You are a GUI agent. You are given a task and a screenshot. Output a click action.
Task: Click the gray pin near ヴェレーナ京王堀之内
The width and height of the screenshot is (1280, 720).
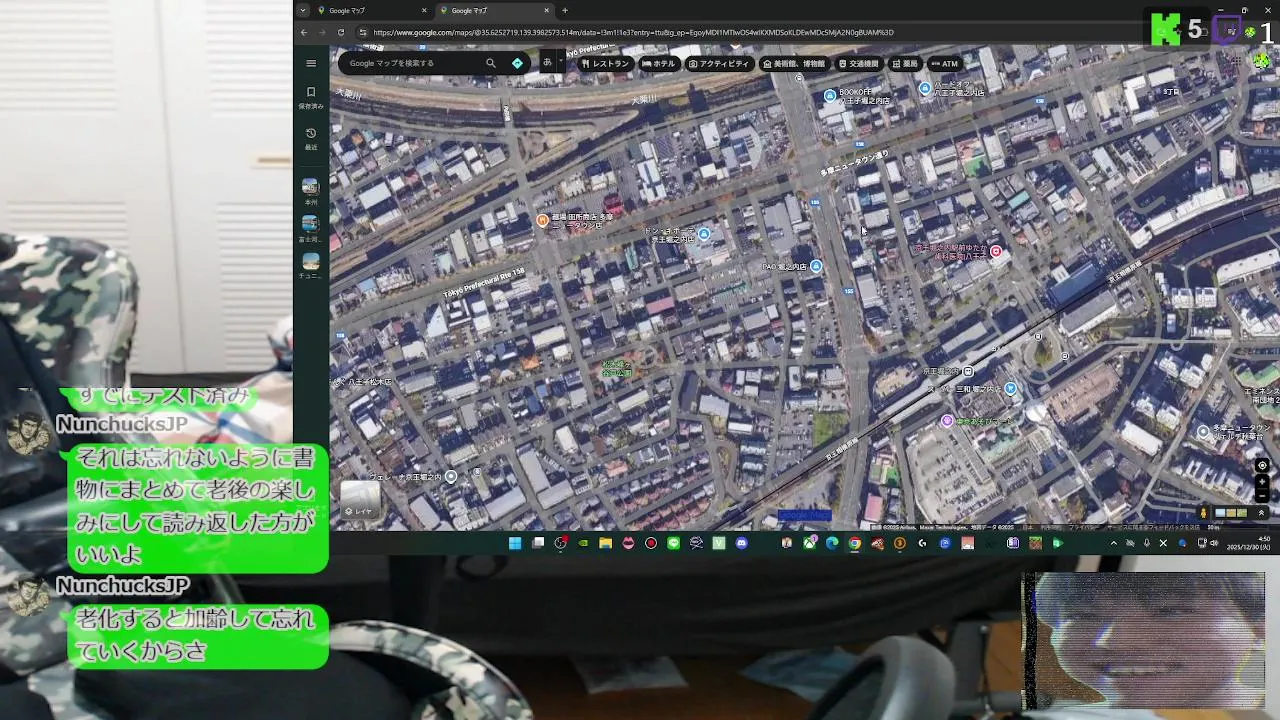451,476
